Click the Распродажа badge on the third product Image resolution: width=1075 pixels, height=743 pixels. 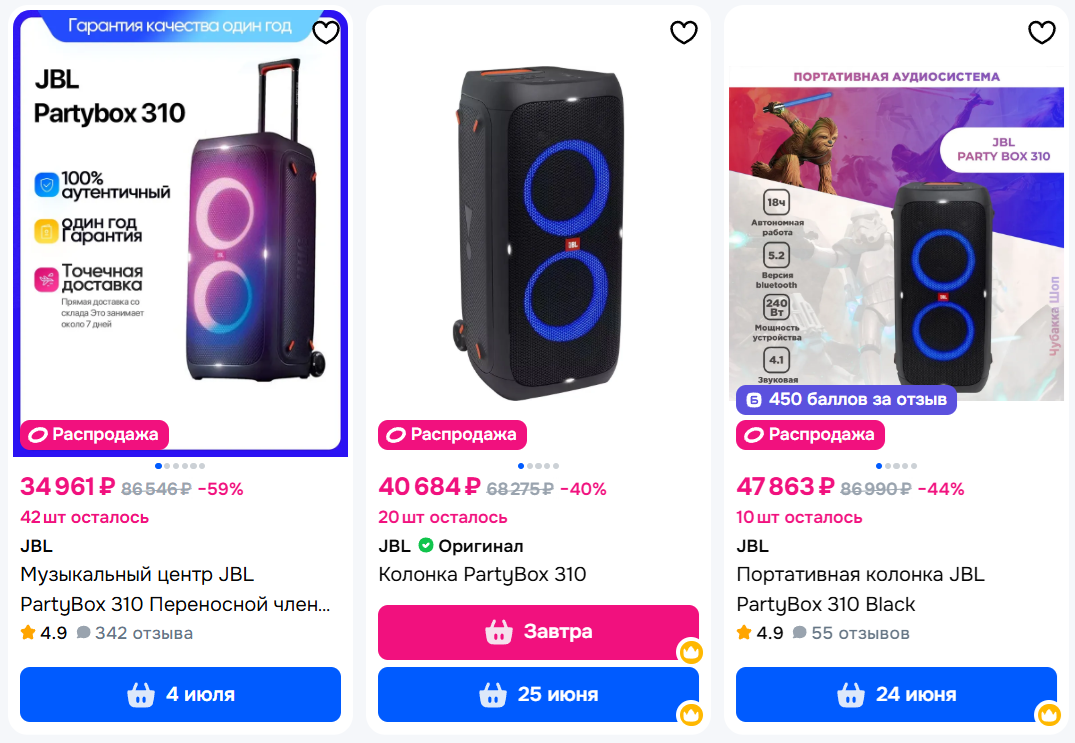(x=810, y=435)
